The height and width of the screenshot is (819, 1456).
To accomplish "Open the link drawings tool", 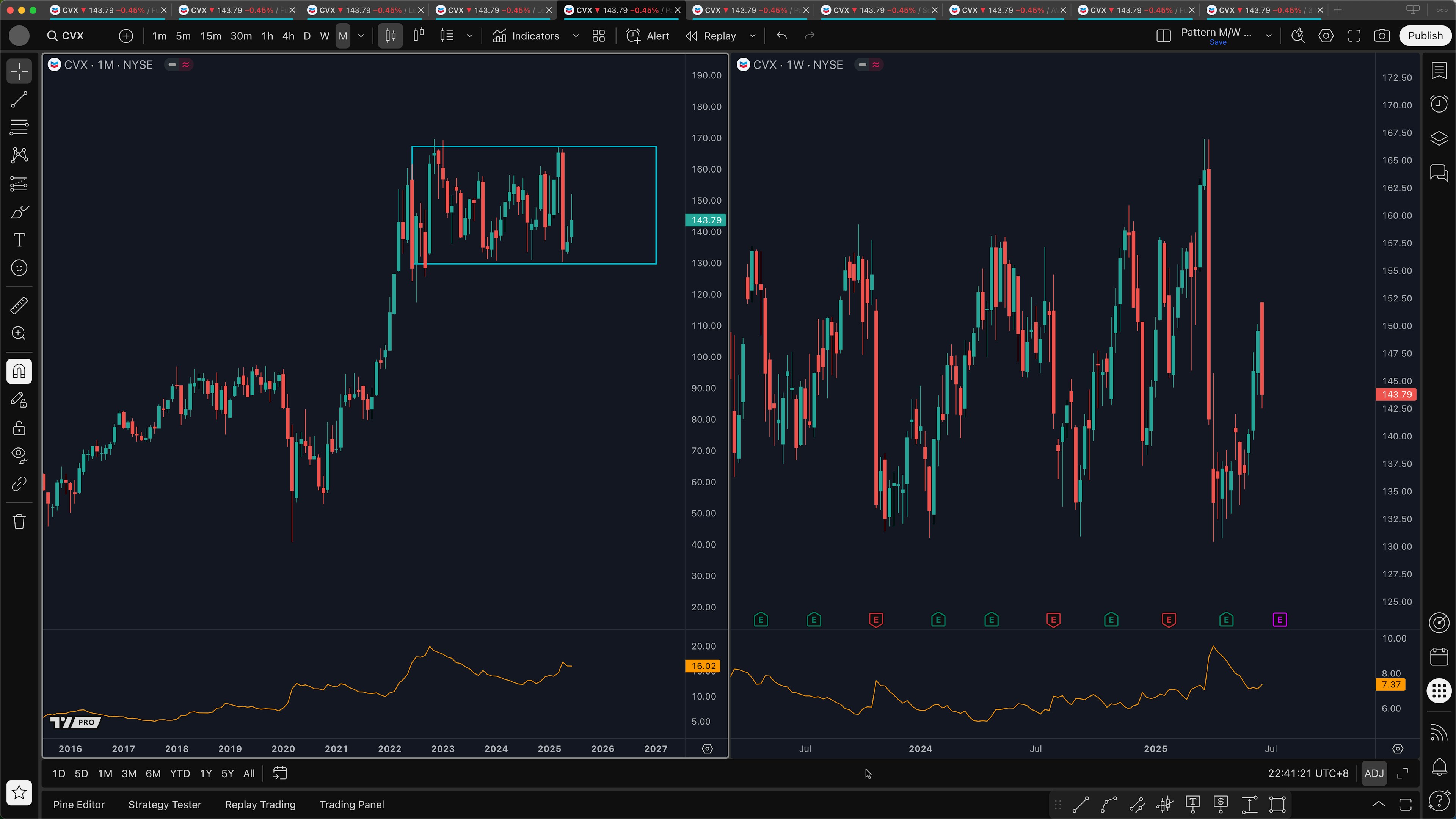I will pyautogui.click(x=19, y=484).
